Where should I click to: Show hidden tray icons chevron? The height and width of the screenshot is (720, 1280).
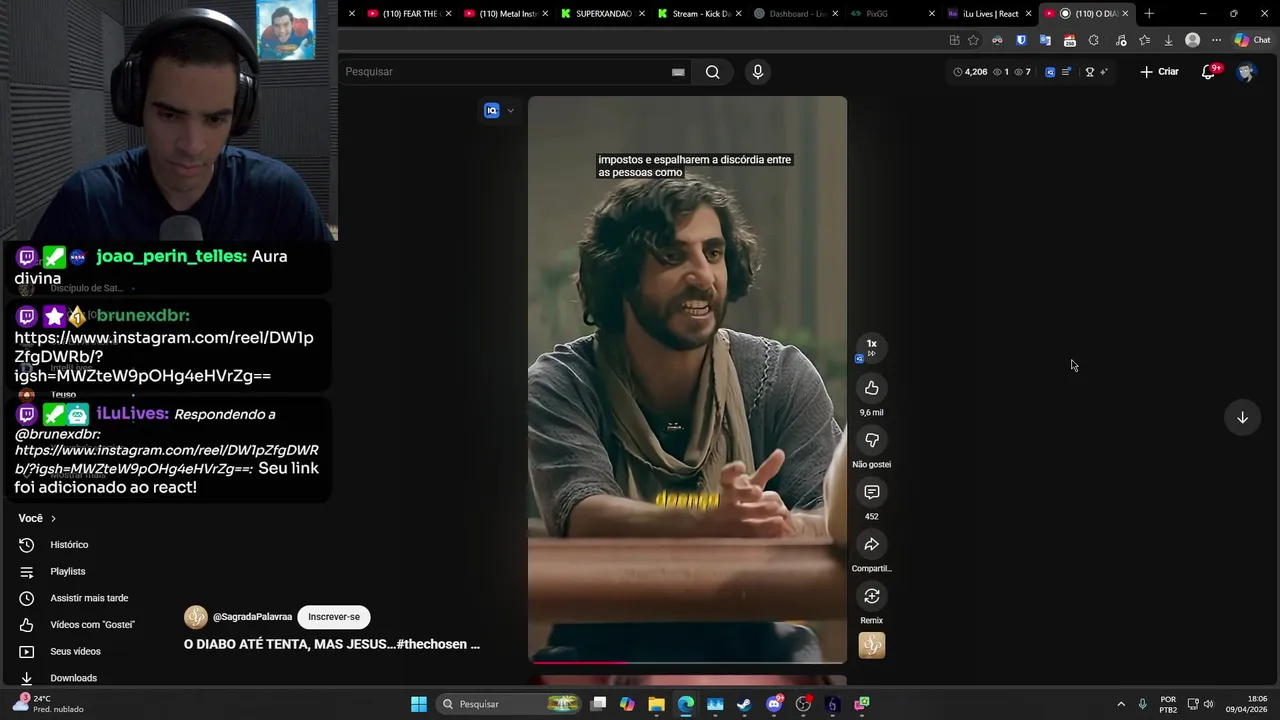1121,704
